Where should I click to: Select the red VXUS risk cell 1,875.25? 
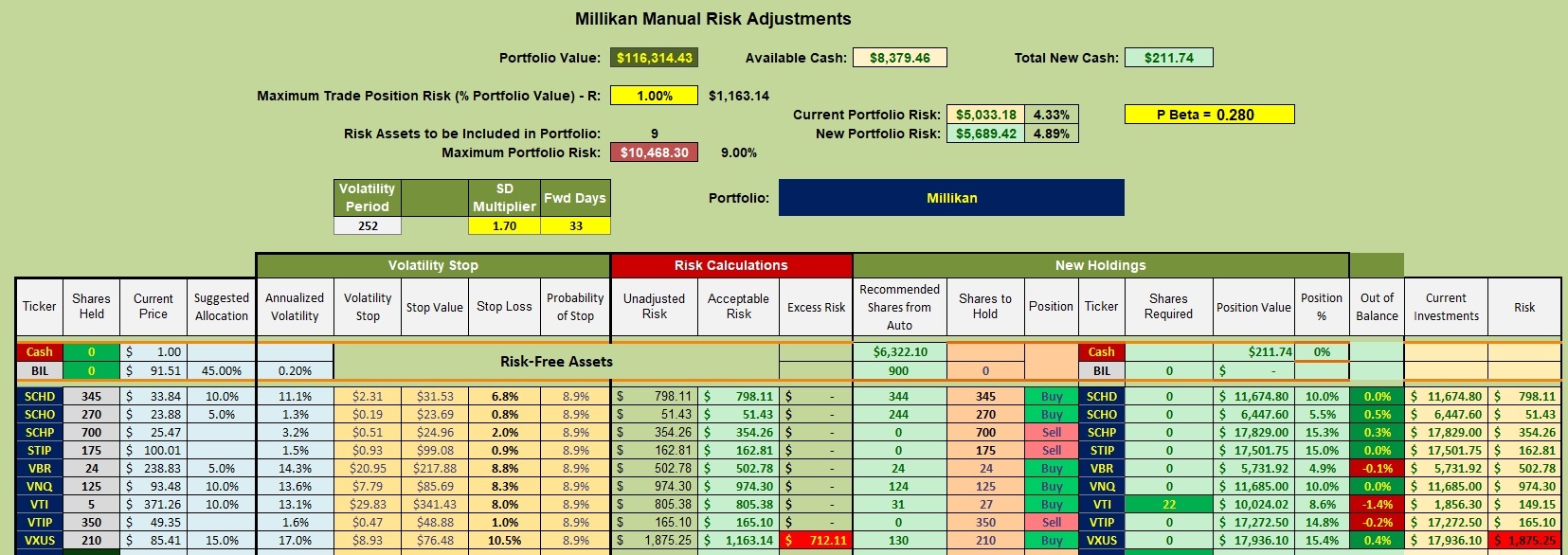[1524, 541]
